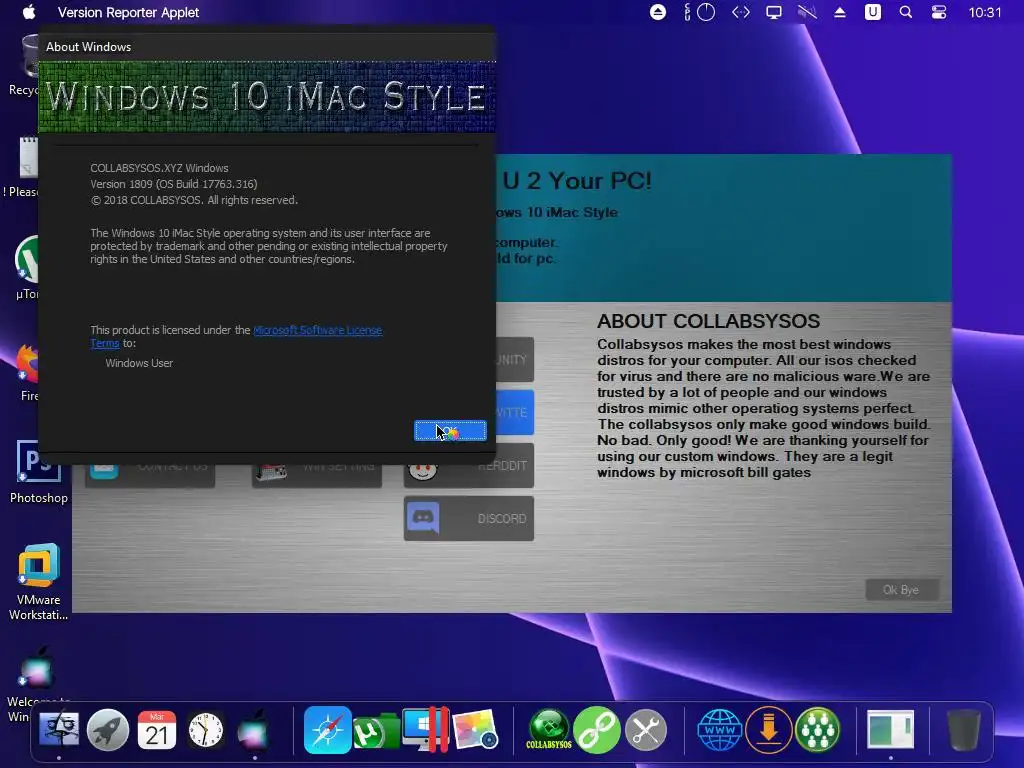
Task: Launch Safari compass icon in dock
Action: [327, 729]
